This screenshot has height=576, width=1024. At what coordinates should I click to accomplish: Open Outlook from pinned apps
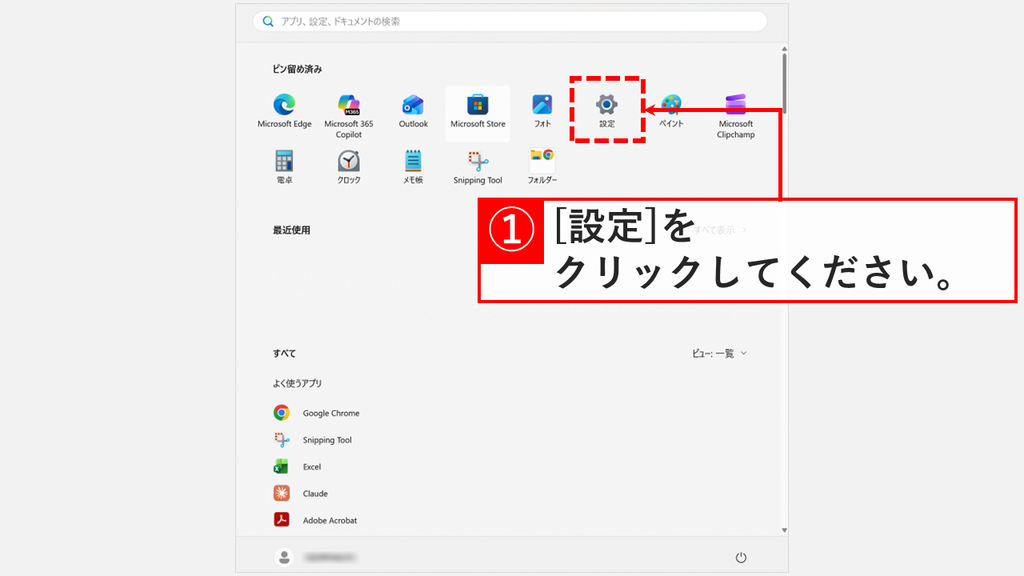(x=413, y=112)
